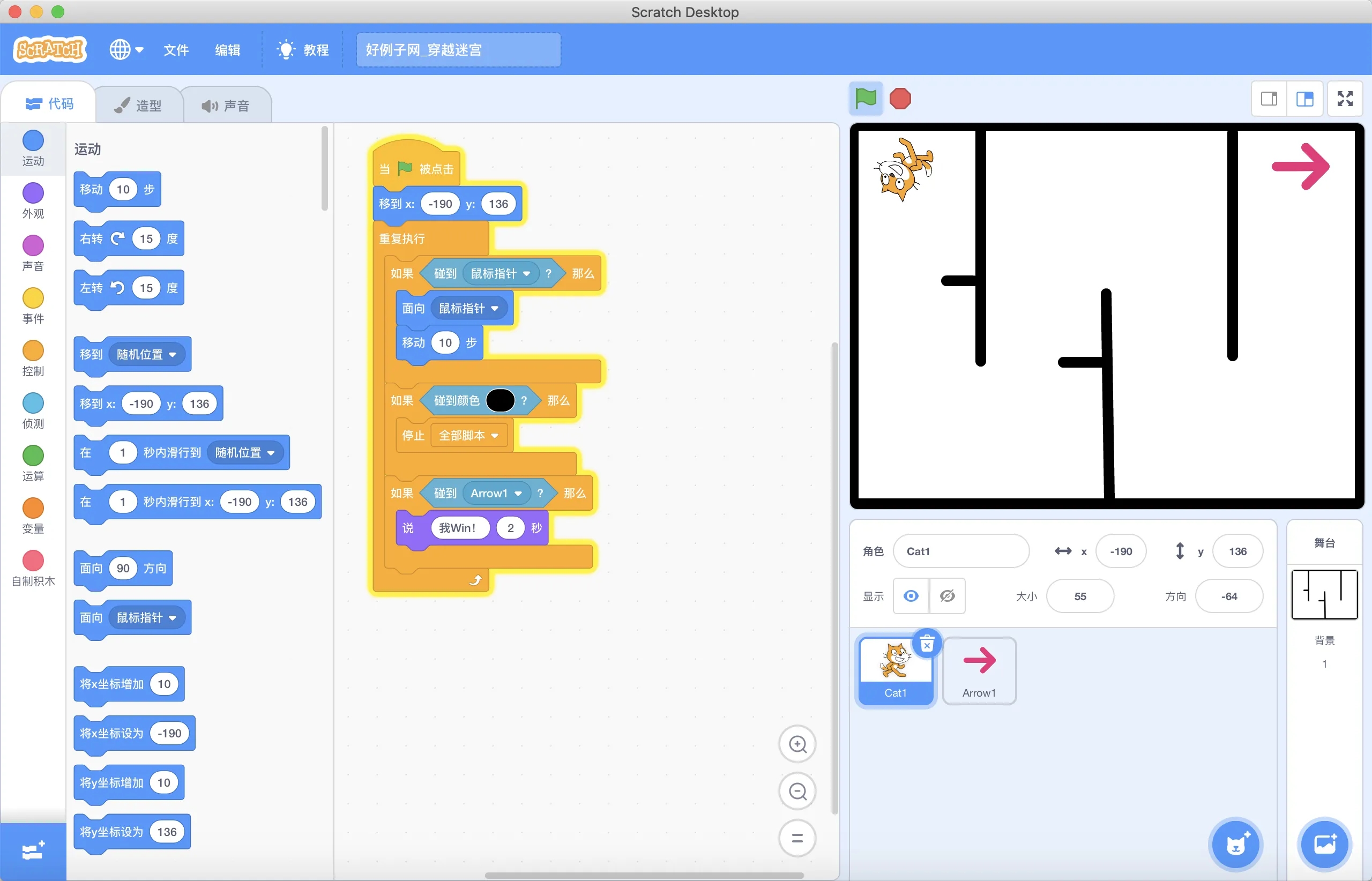The image size is (1372, 881).
Task: Expand the 停止 全部脚本 dropdown
Action: pos(494,435)
